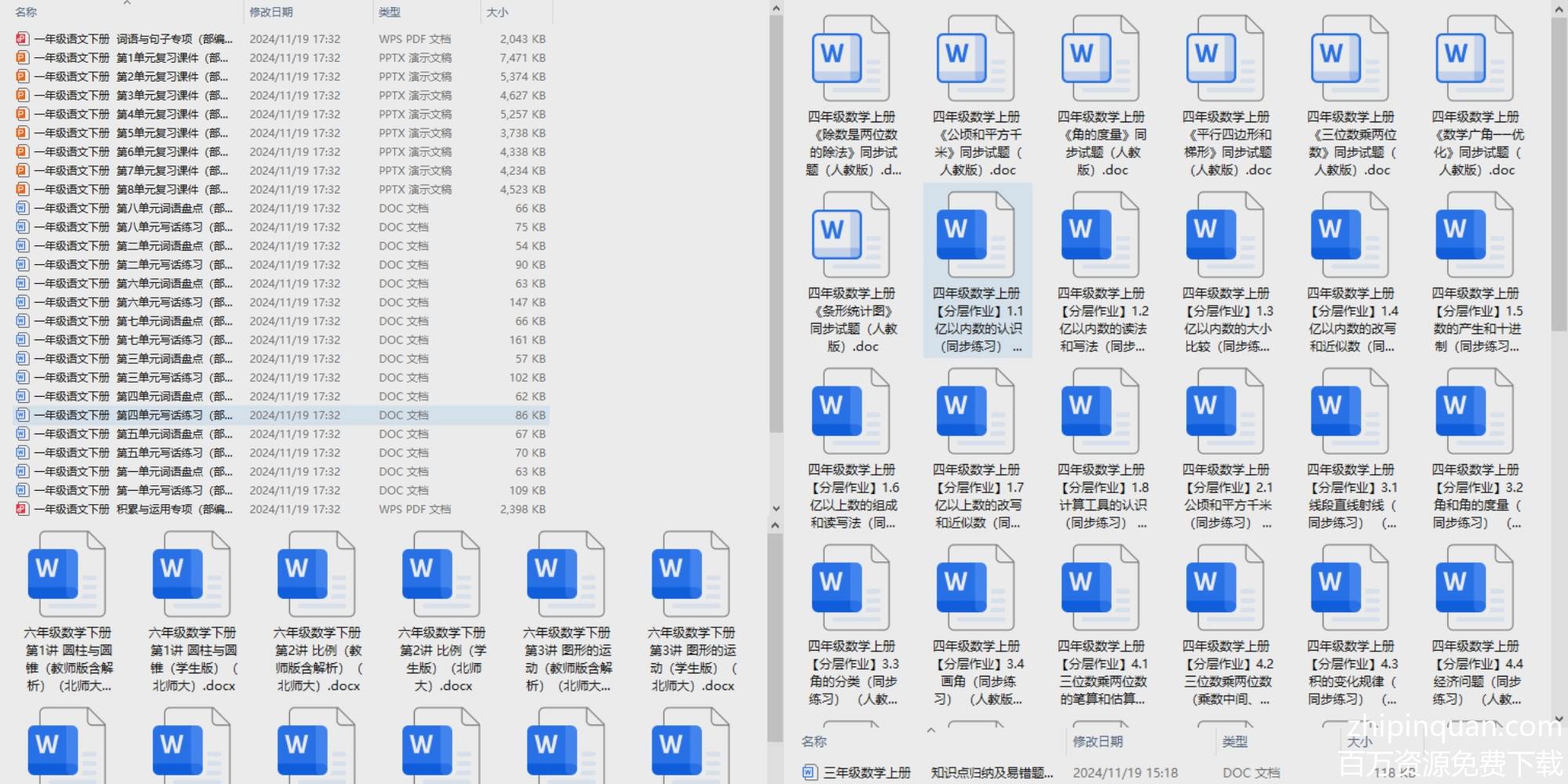
Task: Sort 一年级语文 list by 修改日期 column header
Action: [x=271, y=13]
